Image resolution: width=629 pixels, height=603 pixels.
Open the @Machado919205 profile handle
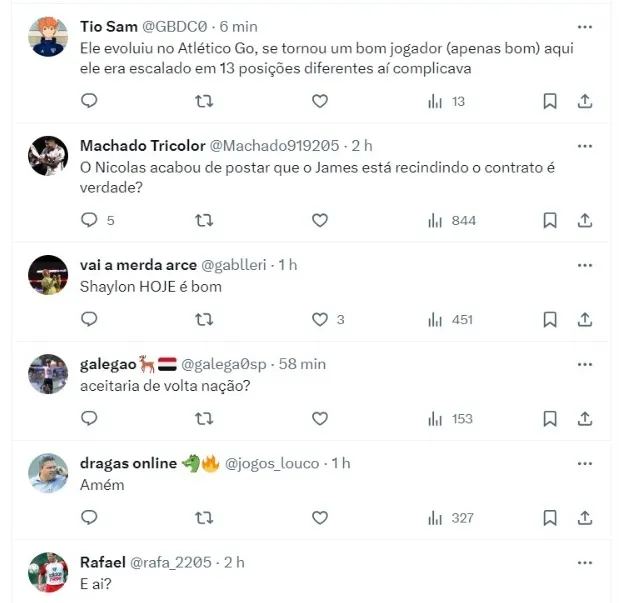click(x=269, y=146)
